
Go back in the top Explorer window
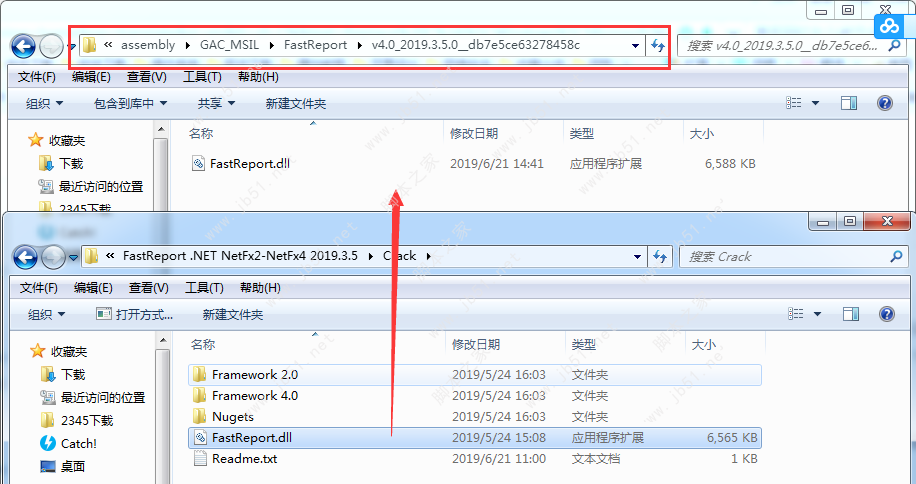point(23,46)
